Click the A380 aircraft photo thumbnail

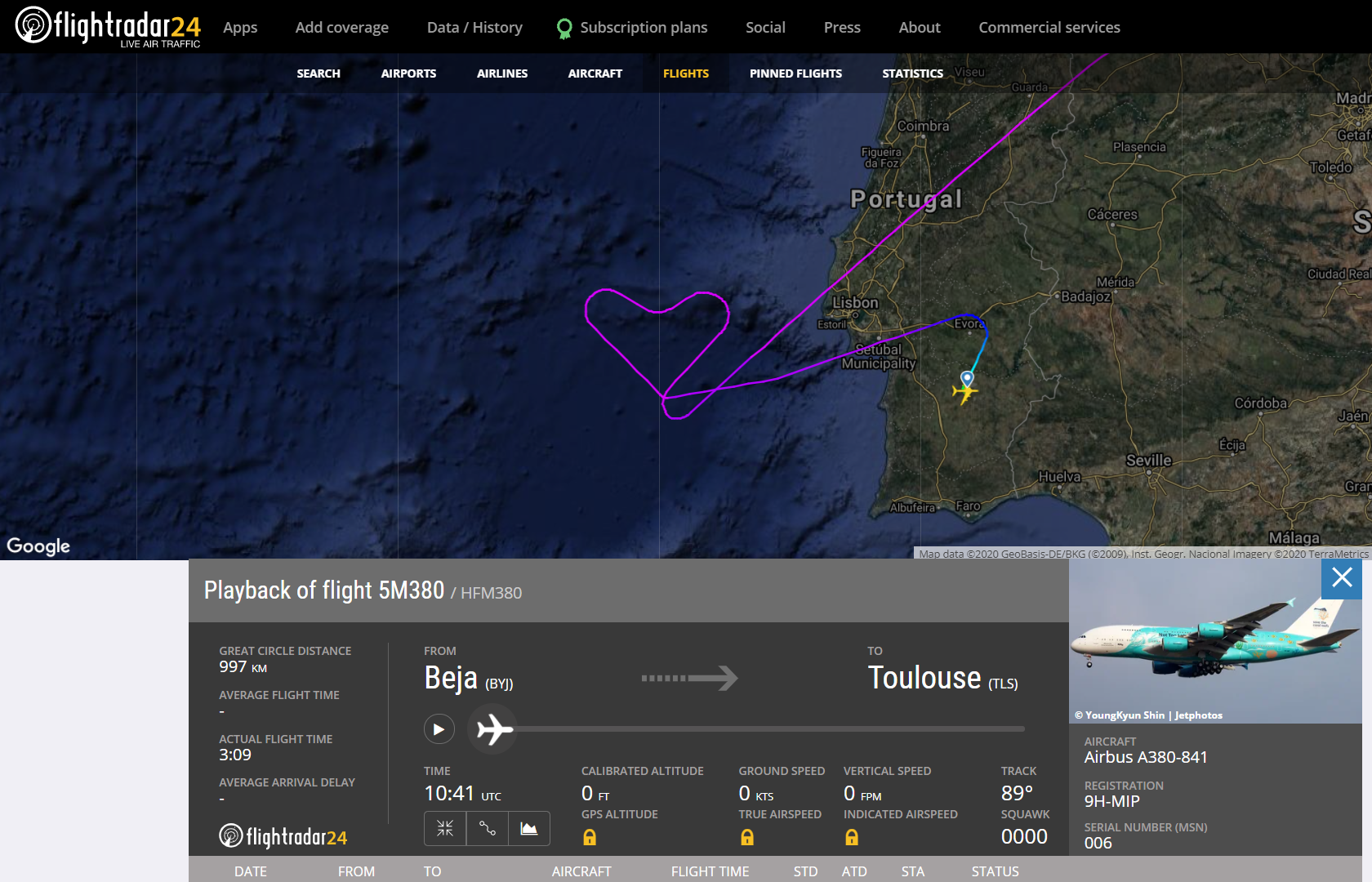coord(1215,641)
